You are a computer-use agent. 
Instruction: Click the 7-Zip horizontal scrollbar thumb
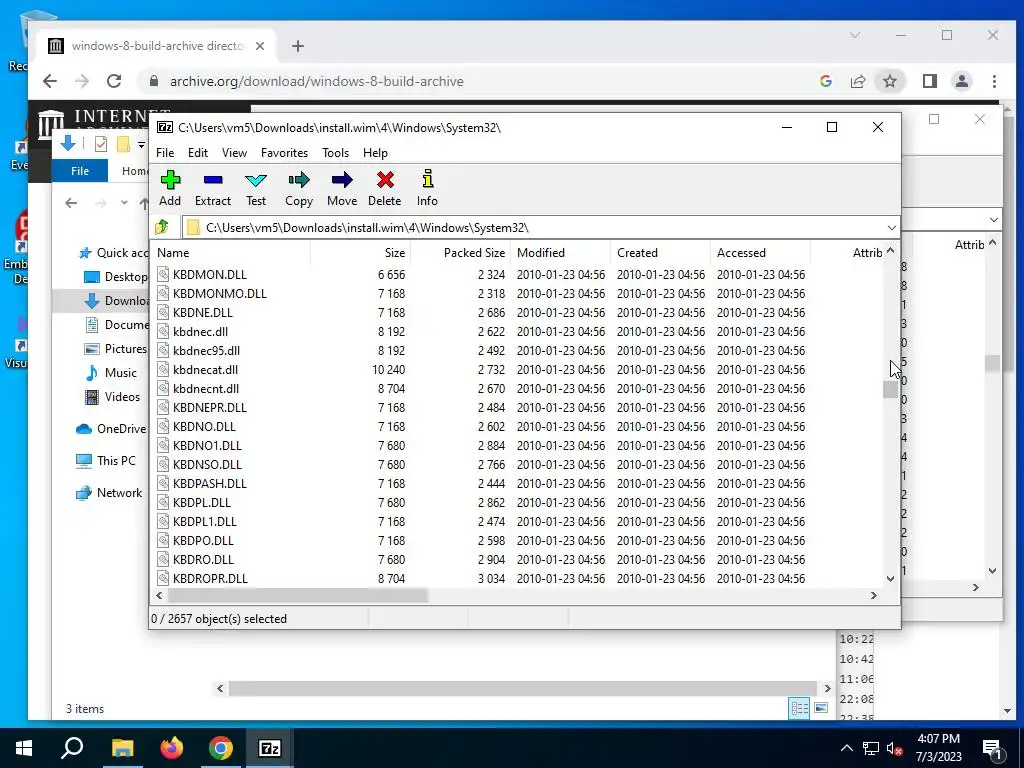[x=298, y=596]
